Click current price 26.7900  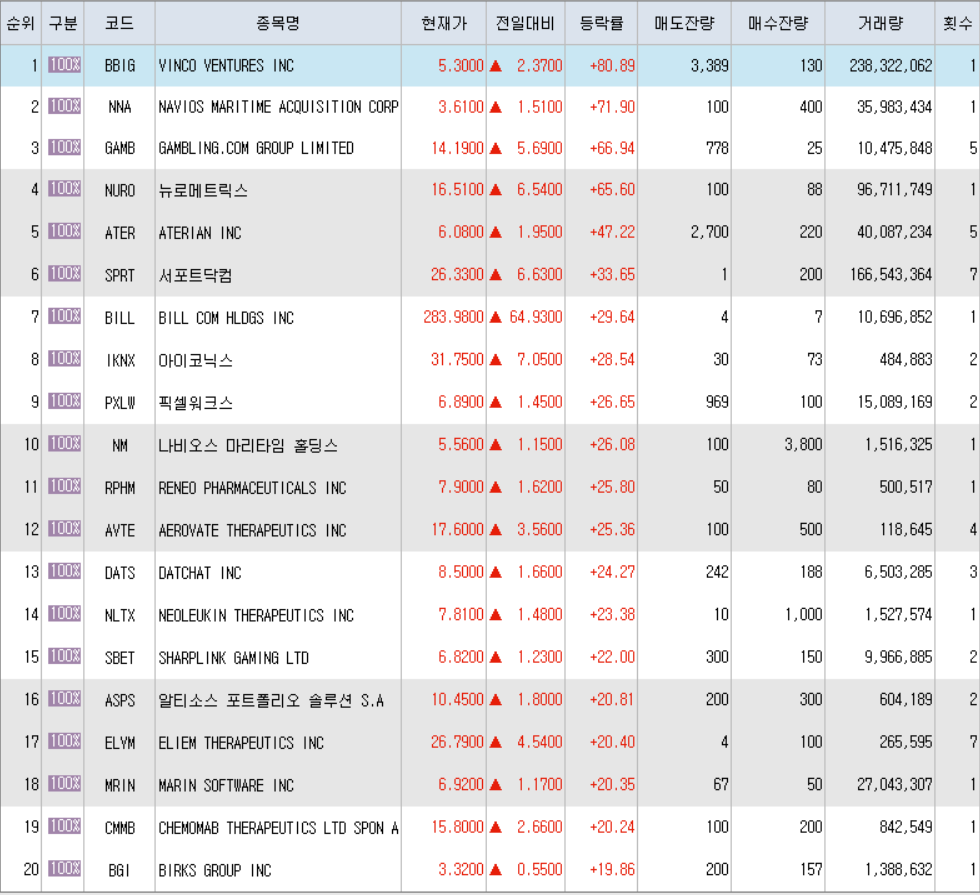click(x=458, y=742)
